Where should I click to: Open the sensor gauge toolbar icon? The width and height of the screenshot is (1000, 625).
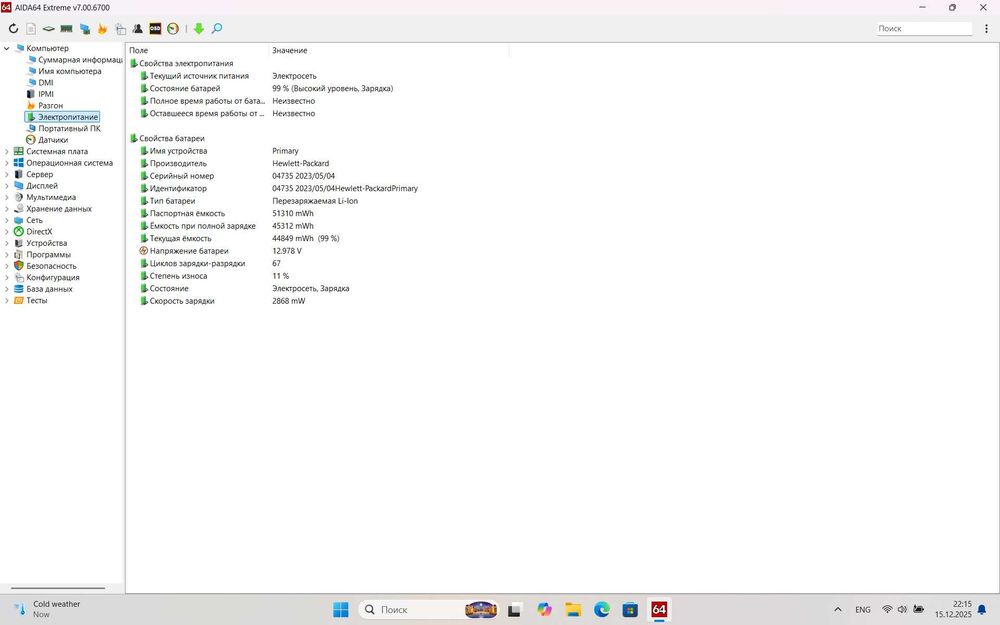tap(173, 29)
